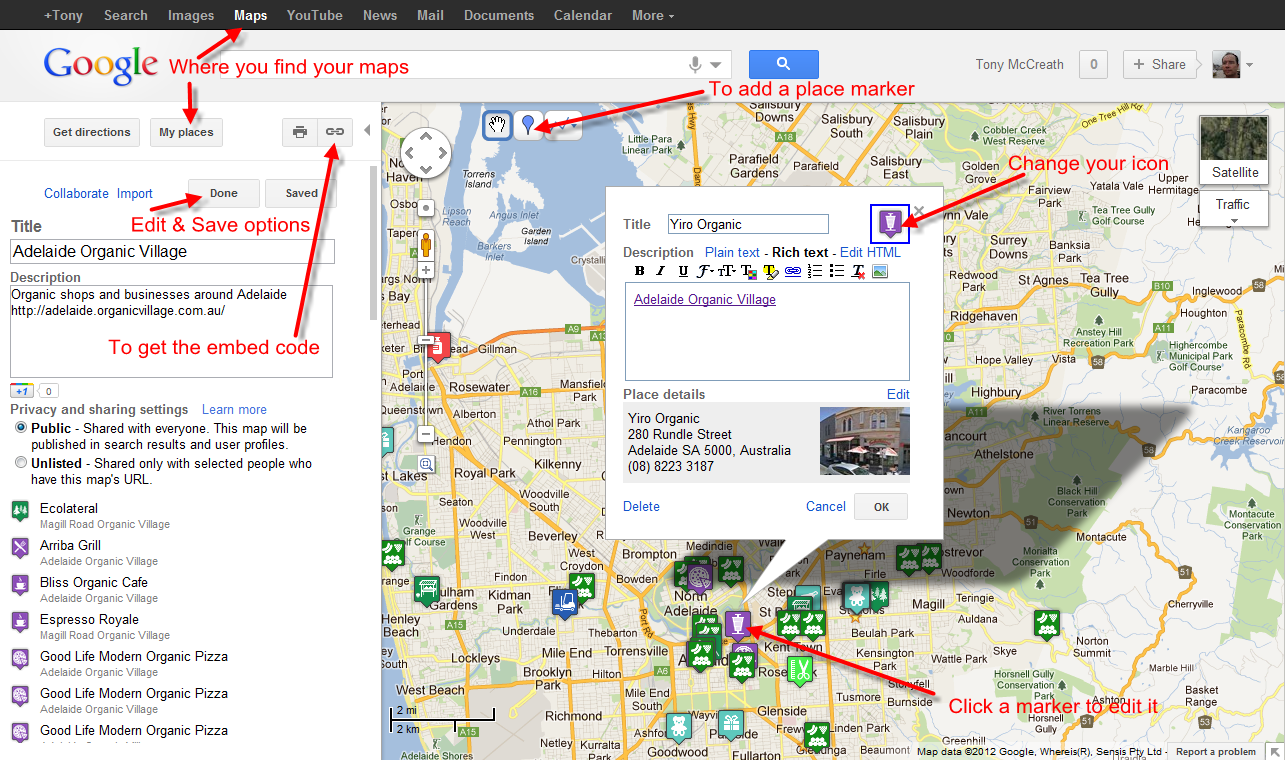Select the Public privacy radio button

pos(21,428)
